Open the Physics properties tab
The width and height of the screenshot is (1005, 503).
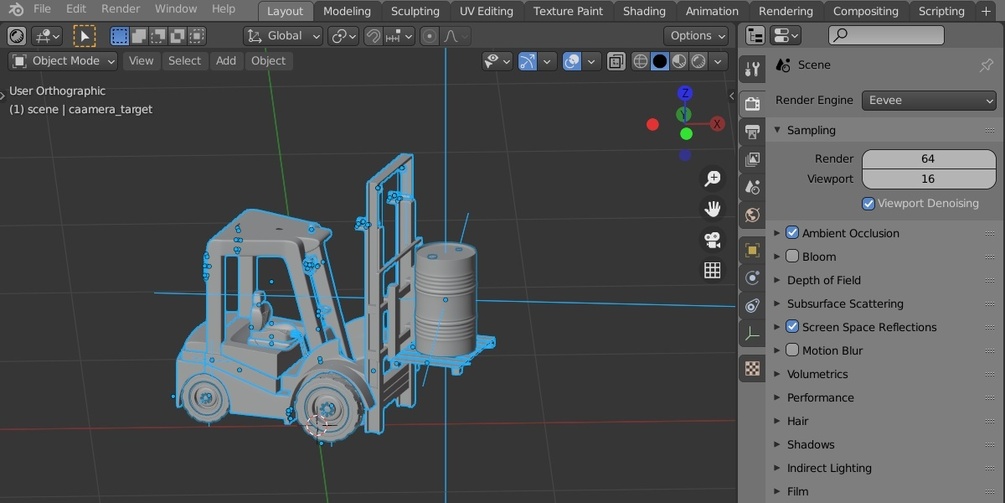point(752,278)
